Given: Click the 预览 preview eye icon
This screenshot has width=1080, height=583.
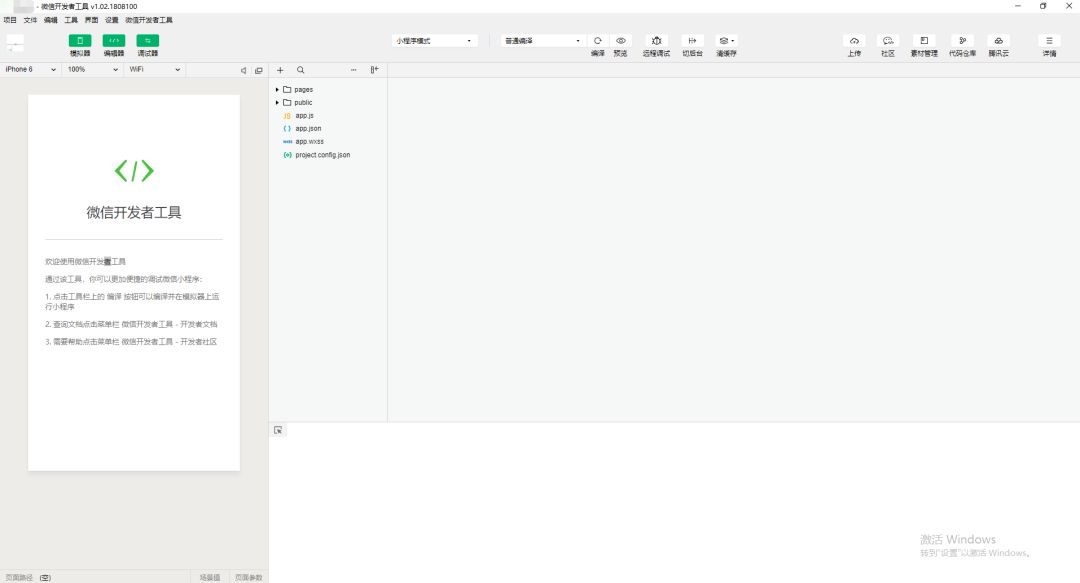Looking at the screenshot, I should [621, 41].
